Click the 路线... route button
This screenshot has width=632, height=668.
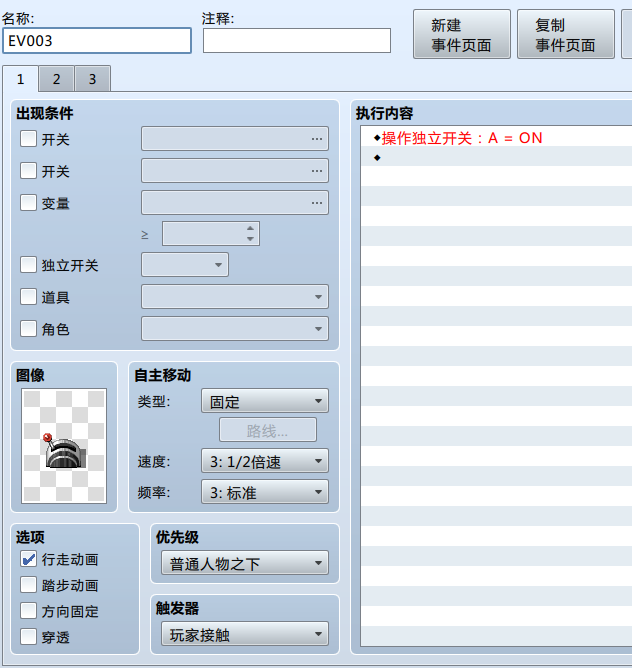[x=268, y=430]
